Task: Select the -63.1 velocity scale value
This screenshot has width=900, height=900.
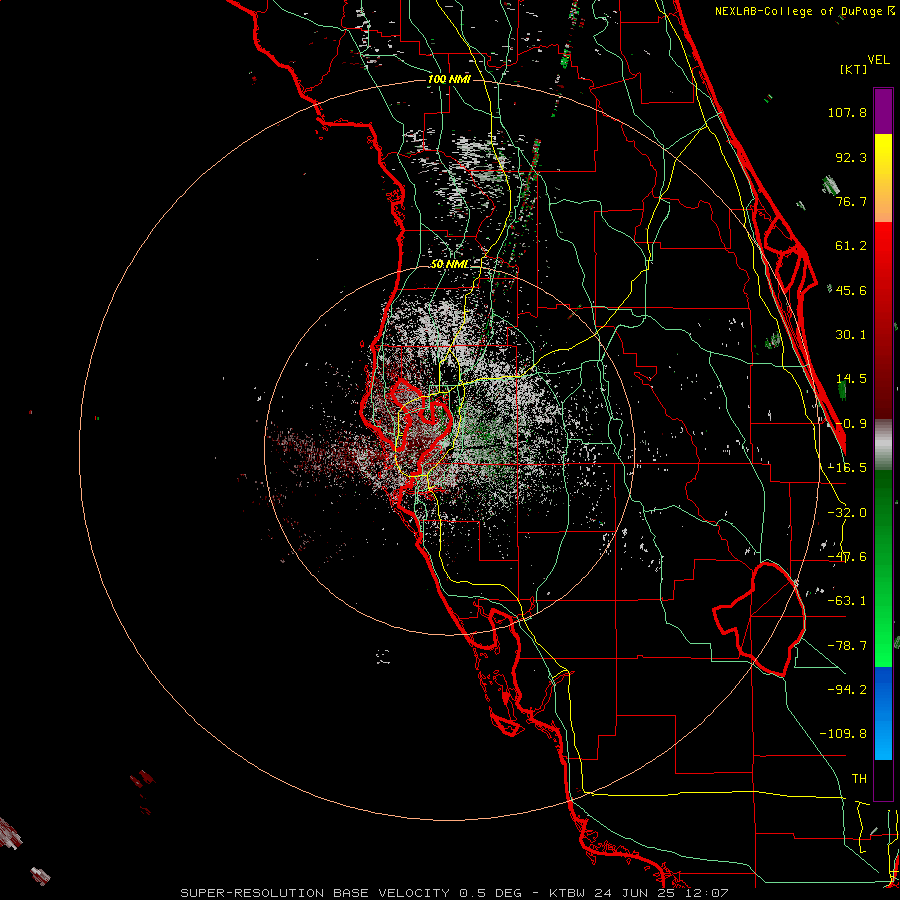Action: 847,601
